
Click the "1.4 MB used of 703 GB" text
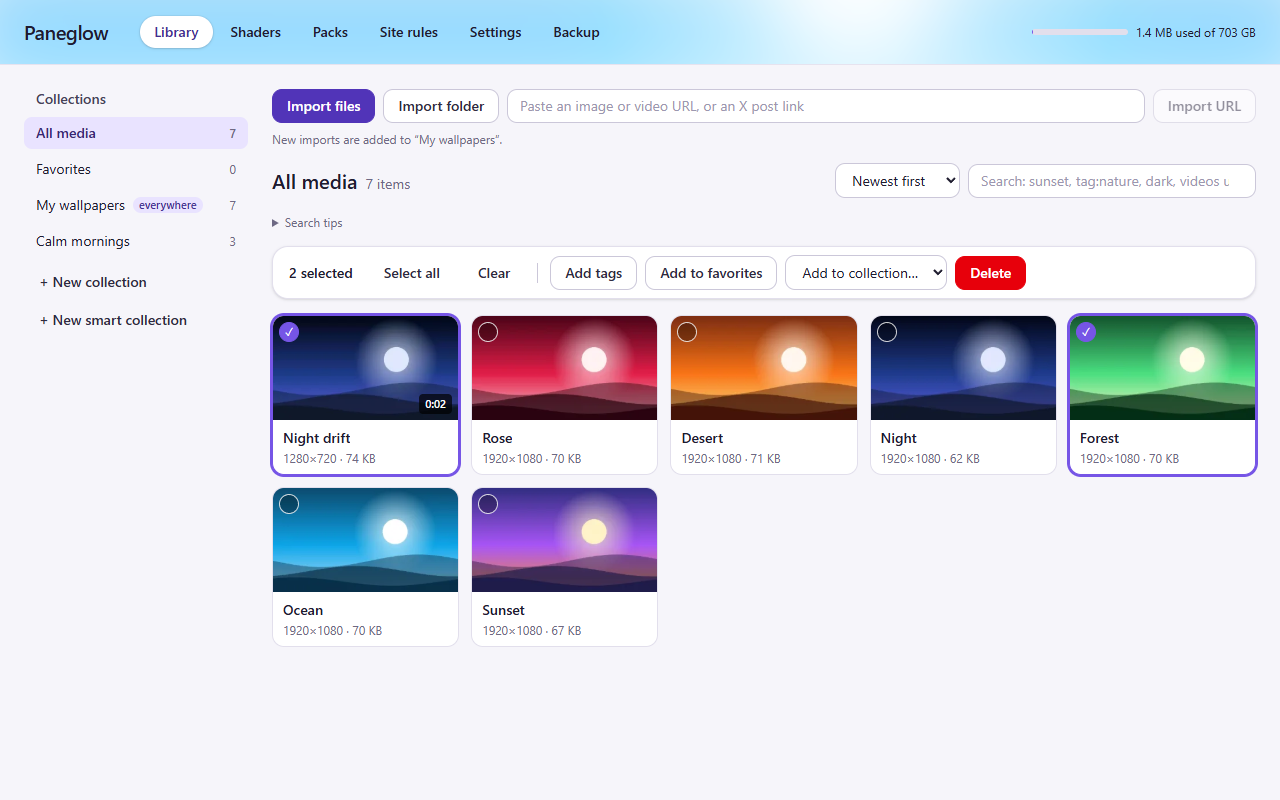(1196, 32)
